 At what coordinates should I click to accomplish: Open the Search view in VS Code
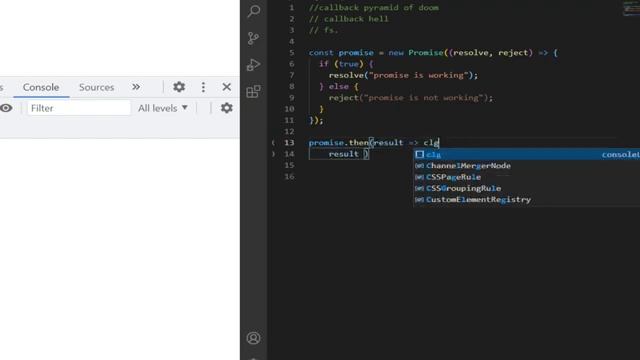tap(253, 11)
